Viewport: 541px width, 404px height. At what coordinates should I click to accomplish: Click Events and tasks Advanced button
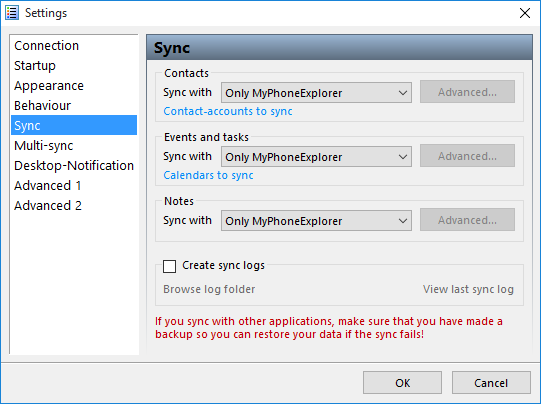coord(467,156)
